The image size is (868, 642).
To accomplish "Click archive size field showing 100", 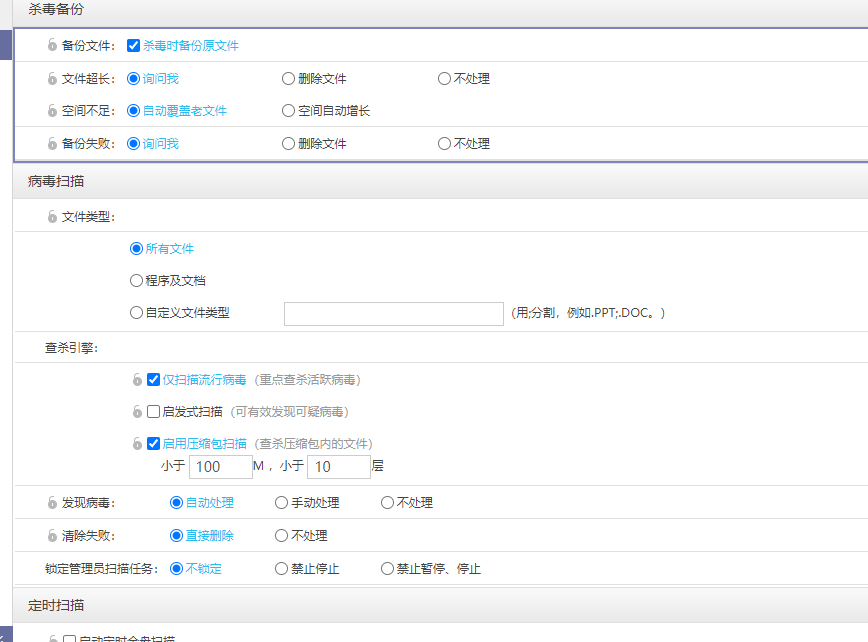I will click(221, 467).
